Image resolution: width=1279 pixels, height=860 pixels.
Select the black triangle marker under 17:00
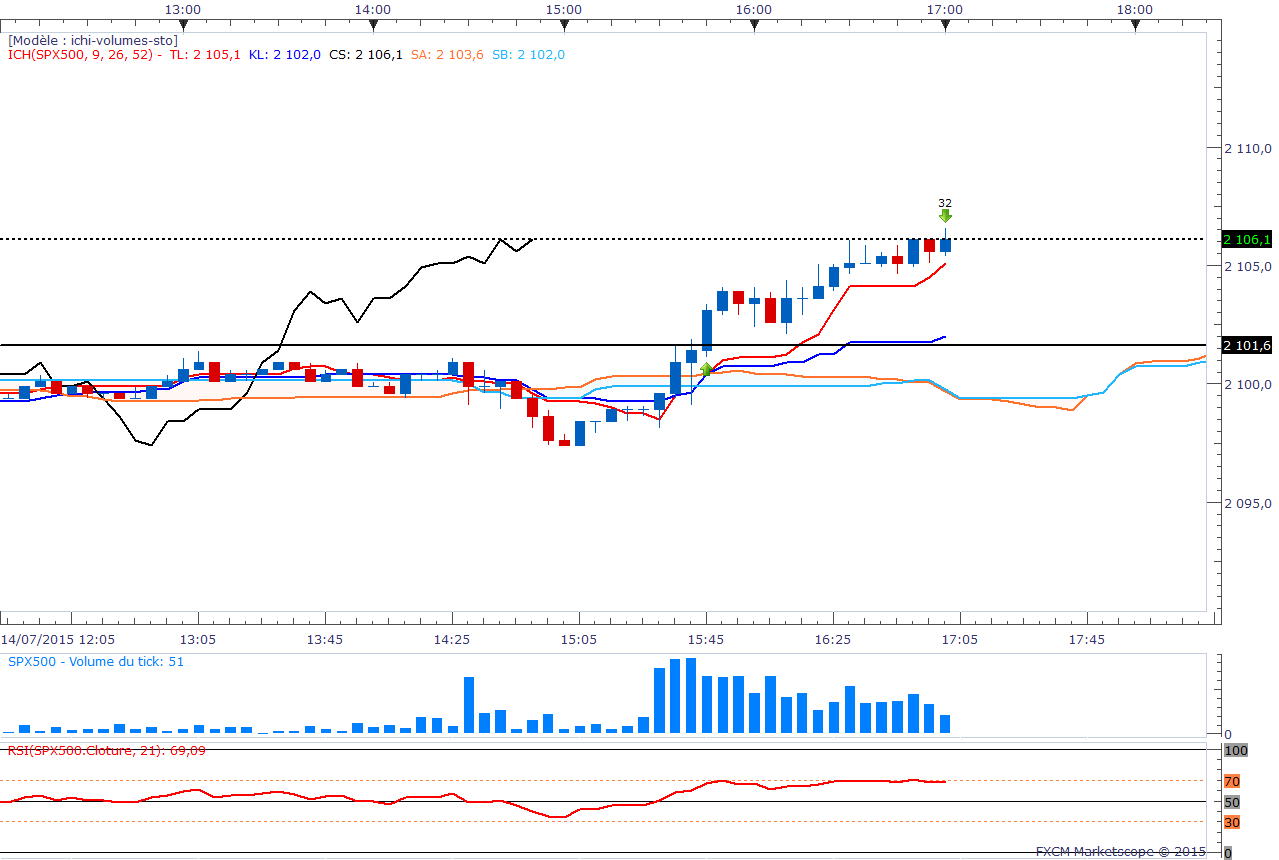pyautogui.click(x=945, y=25)
